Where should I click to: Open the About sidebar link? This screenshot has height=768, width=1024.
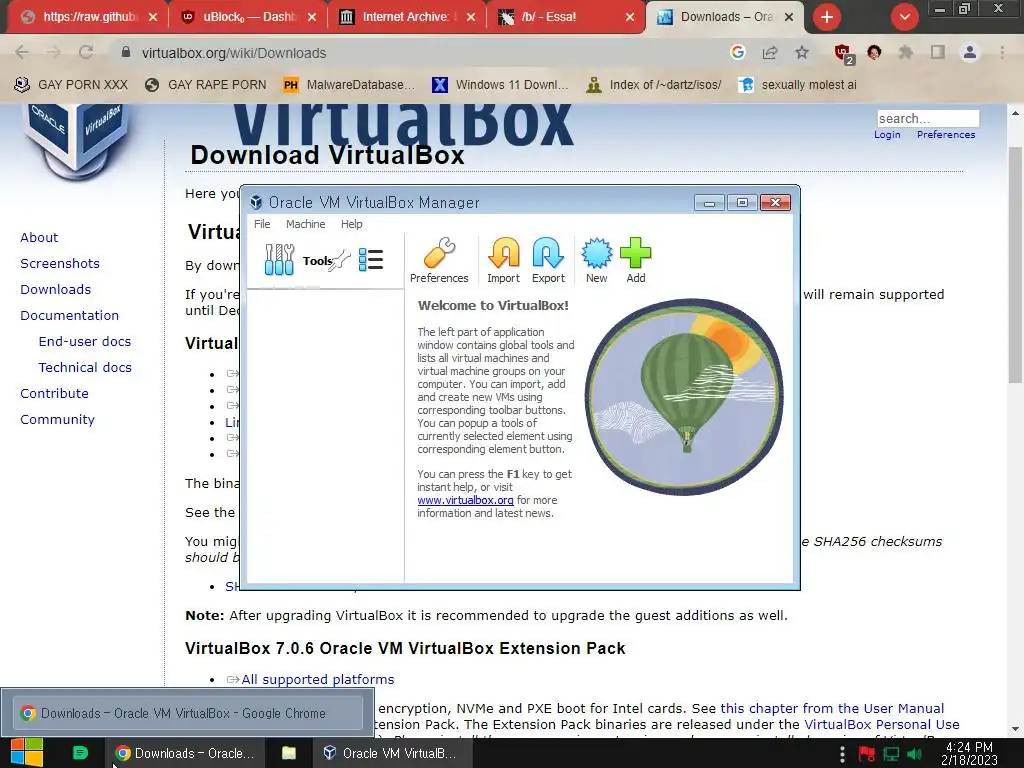[39, 238]
